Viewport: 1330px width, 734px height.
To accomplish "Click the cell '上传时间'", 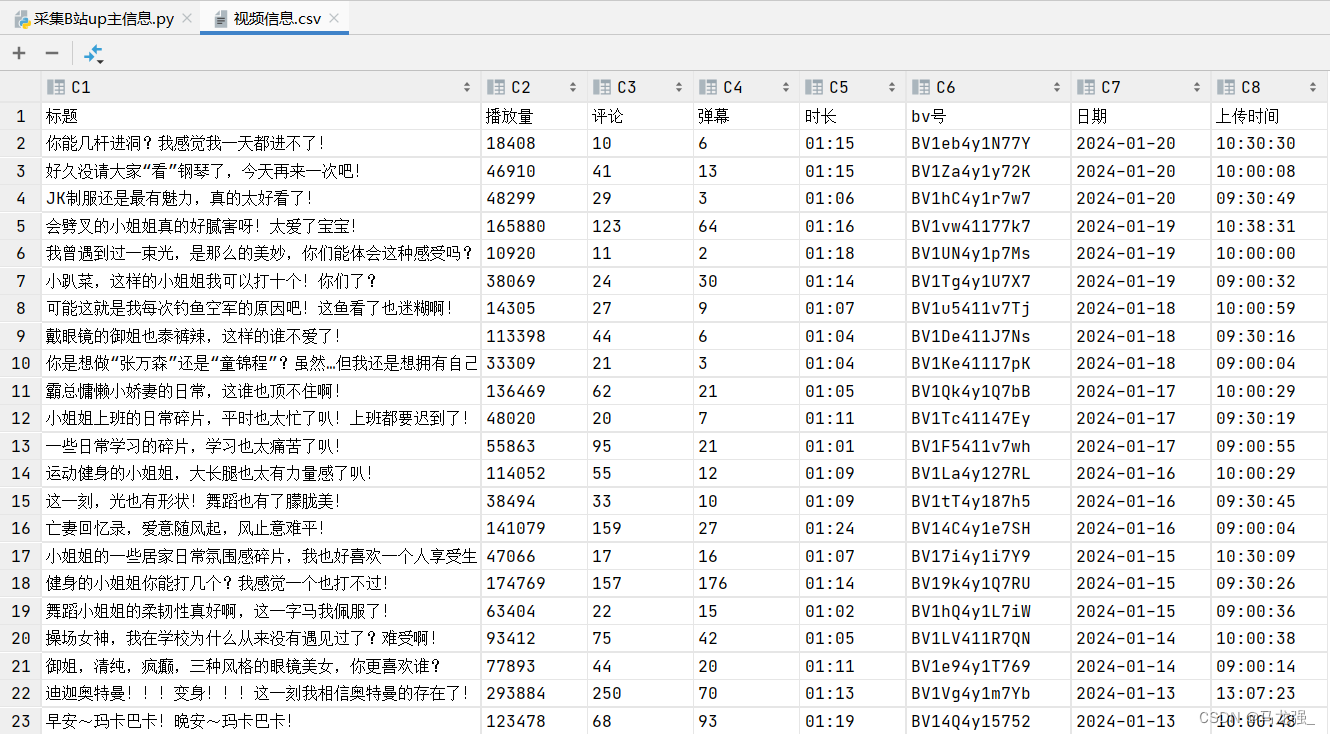I will click(x=1270, y=116).
